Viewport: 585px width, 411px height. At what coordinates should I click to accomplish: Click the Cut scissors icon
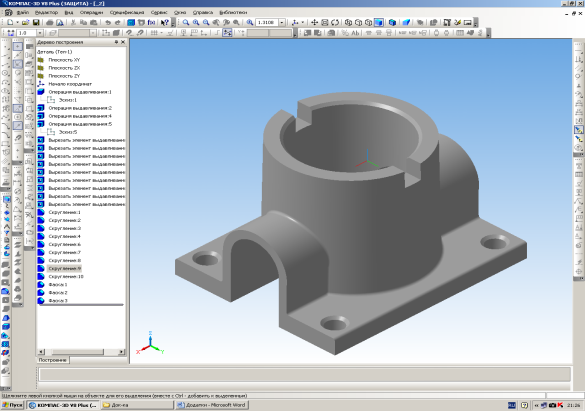(73, 22)
